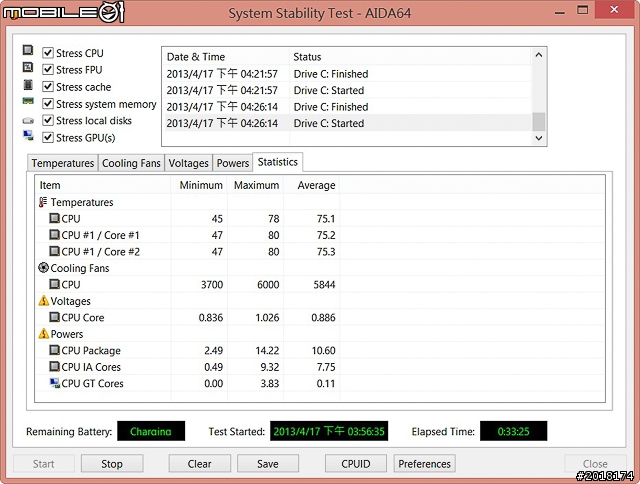The width and height of the screenshot is (640, 484).
Task: Select the 04:26:14 Drive C: Started log entry
Action: pyautogui.click(x=347, y=123)
